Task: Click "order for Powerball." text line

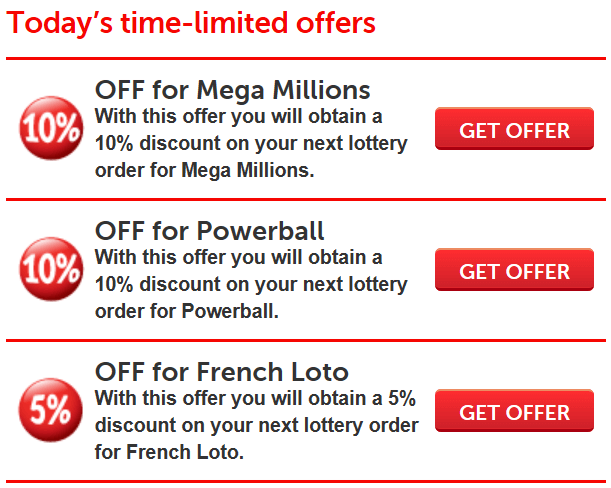Action: pos(187,311)
